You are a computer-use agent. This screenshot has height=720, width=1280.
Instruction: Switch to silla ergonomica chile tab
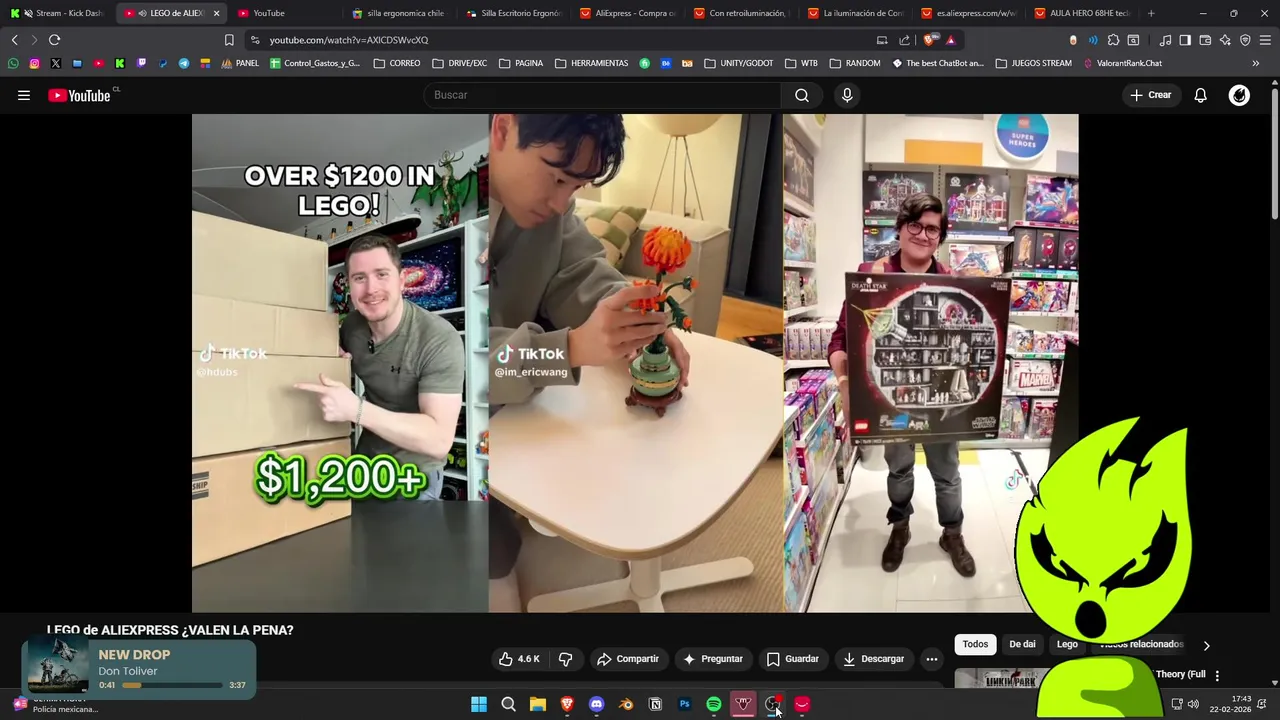399,13
